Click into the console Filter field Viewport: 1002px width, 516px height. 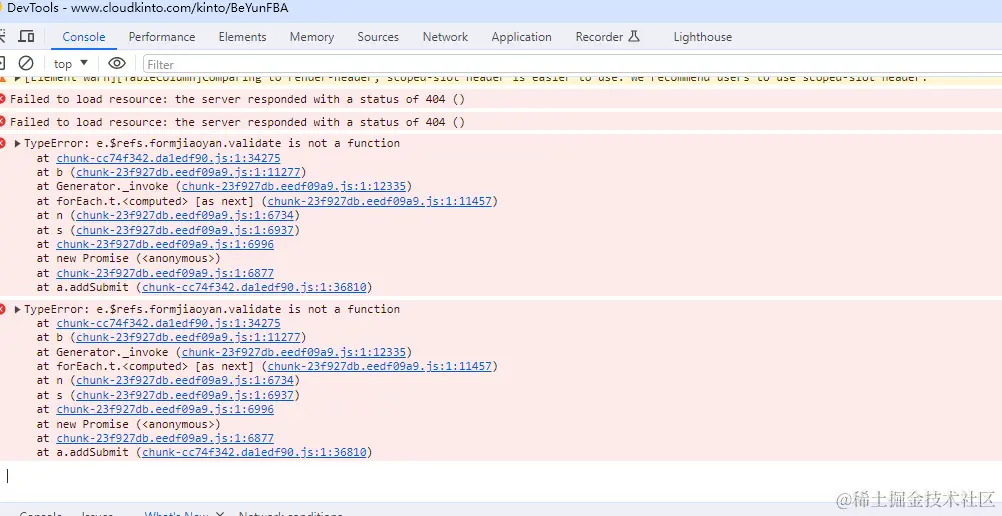(572, 64)
